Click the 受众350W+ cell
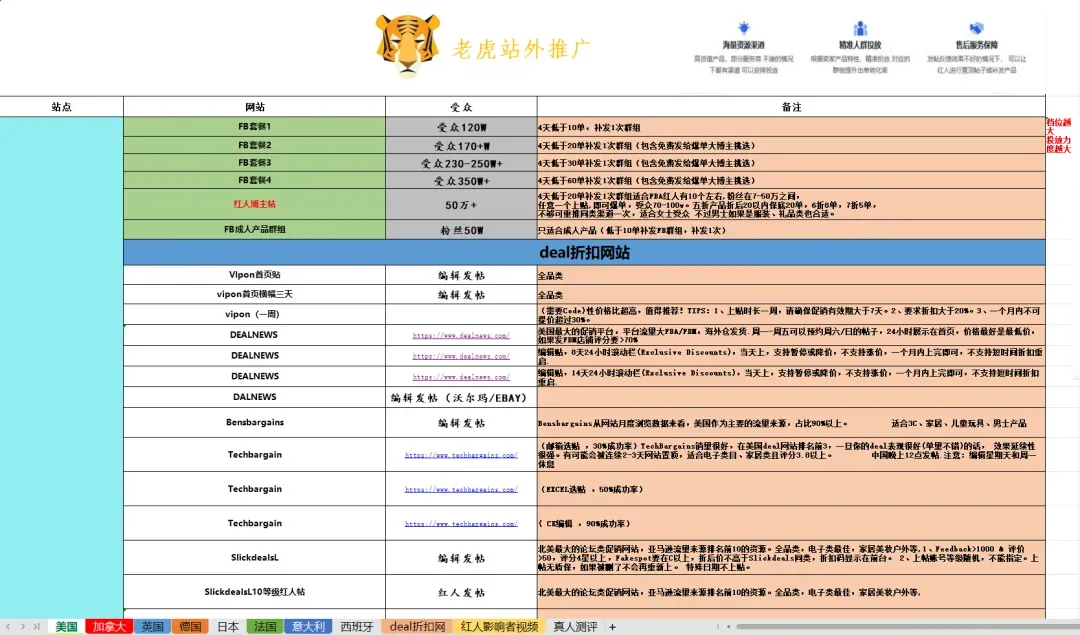The height and width of the screenshot is (635, 1080). (x=461, y=180)
